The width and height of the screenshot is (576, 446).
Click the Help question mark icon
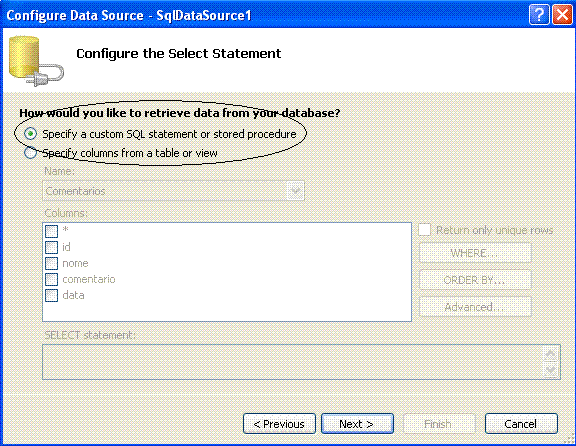(539, 15)
